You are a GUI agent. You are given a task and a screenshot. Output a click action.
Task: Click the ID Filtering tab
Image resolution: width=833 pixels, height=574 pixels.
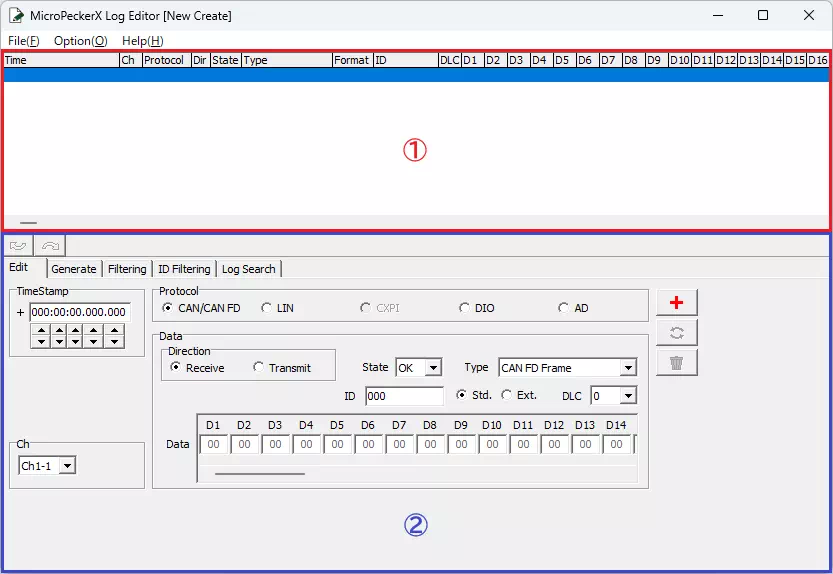click(184, 269)
